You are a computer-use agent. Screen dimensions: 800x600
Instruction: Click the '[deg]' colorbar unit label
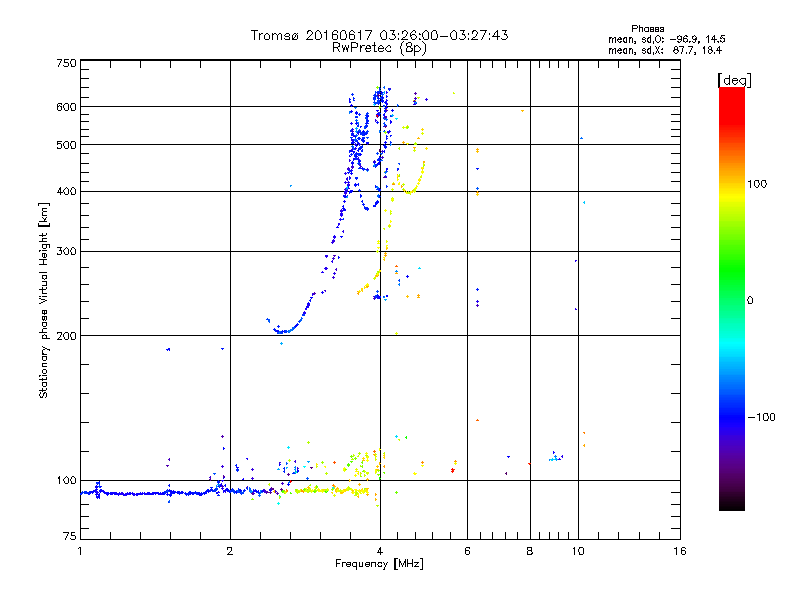[734, 80]
